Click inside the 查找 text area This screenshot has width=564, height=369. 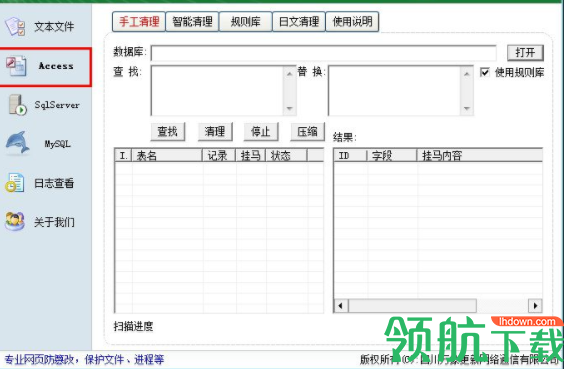[x=217, y=91]
